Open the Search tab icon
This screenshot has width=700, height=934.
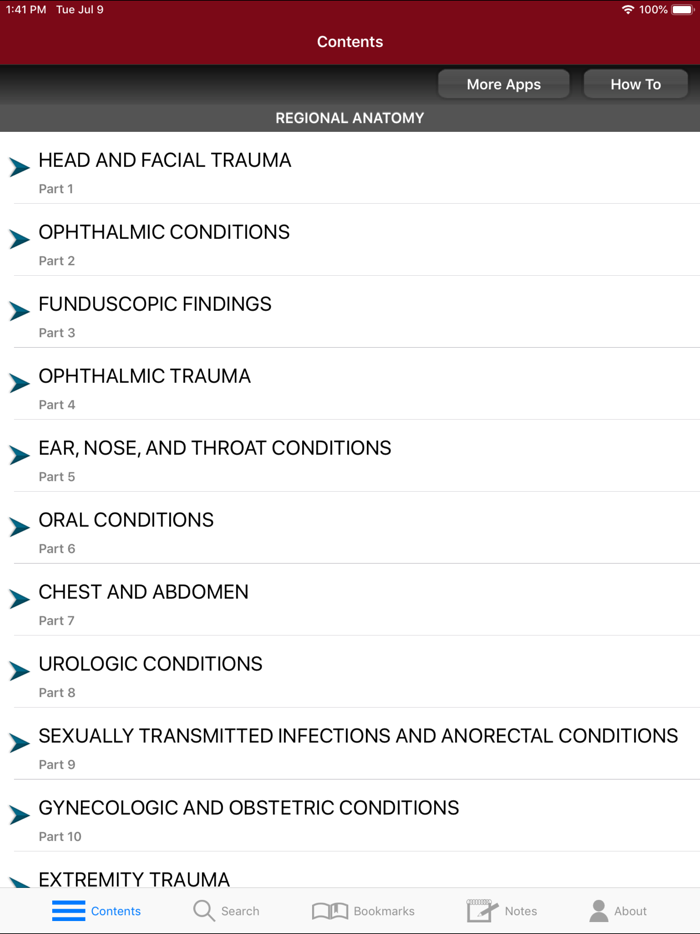[203, 910]
